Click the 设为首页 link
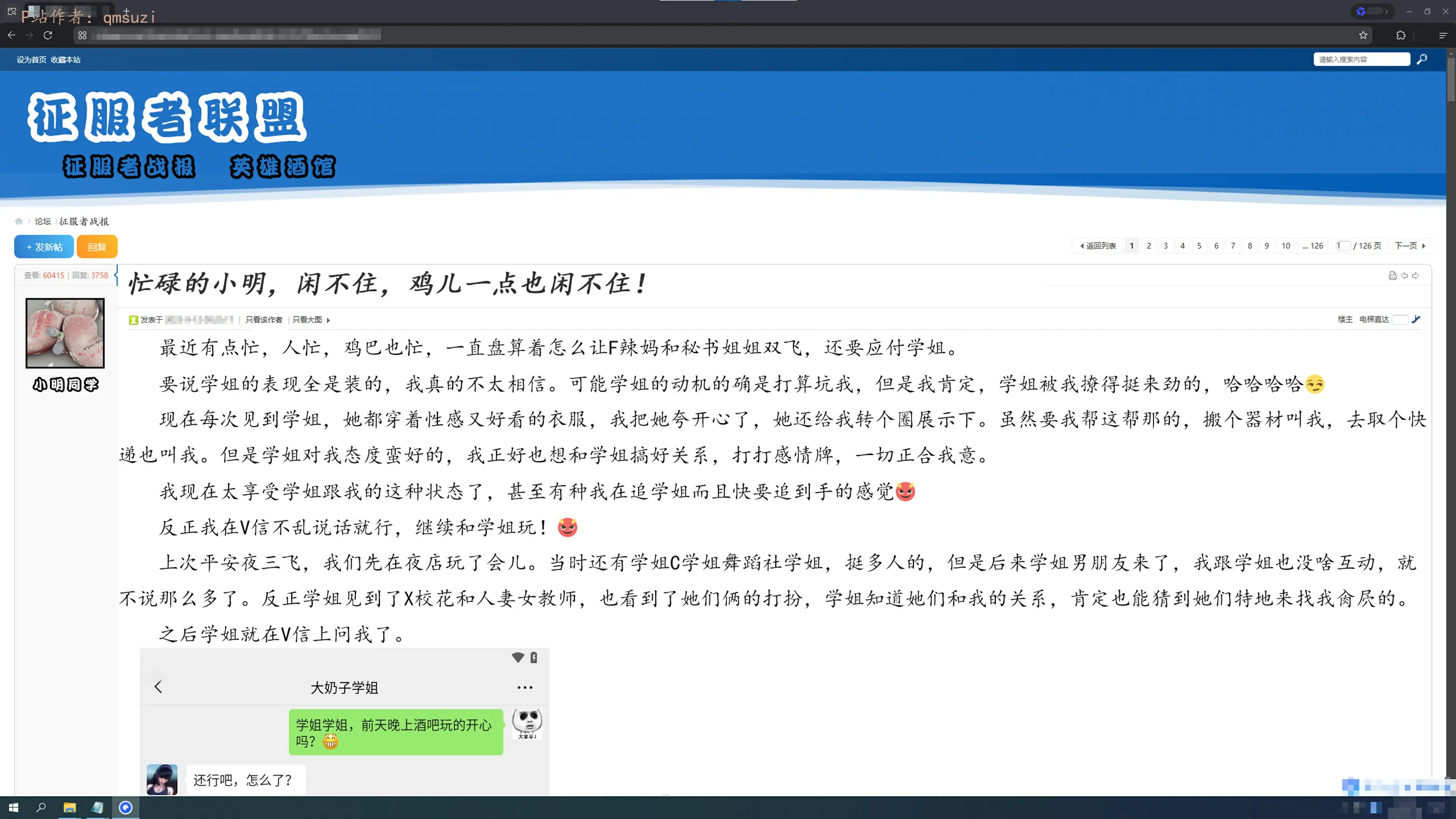Viewport: 1456px width, 819px height. coord(31,60)
